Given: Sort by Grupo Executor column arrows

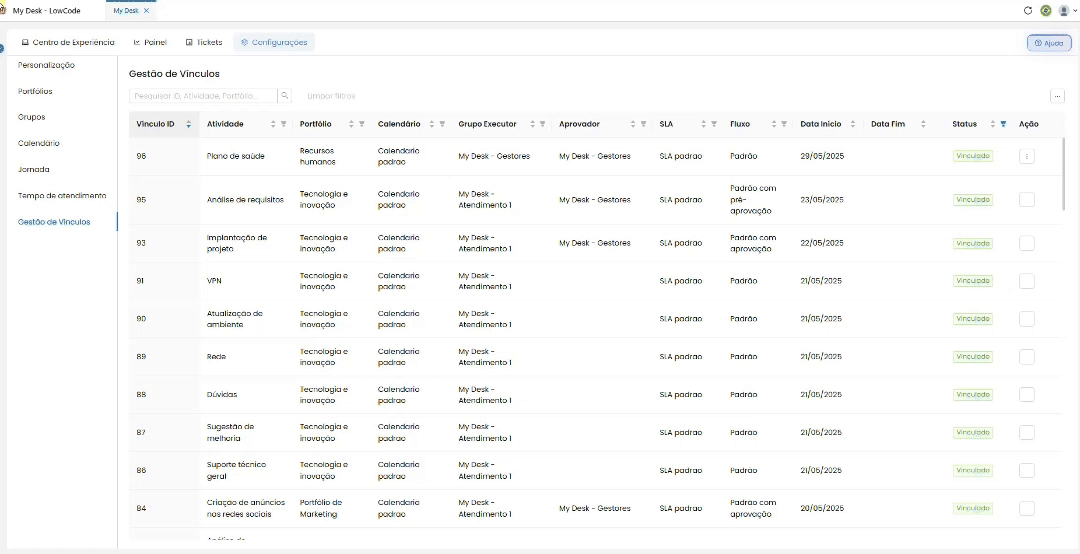Looking at the screenshot, I should pyautogui.click(x=532, y=125).
